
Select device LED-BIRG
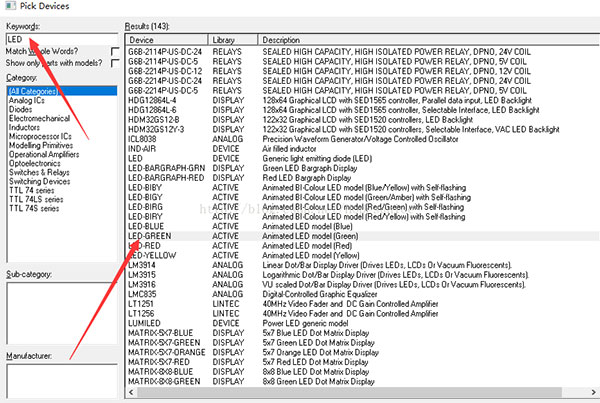(363, 207)
